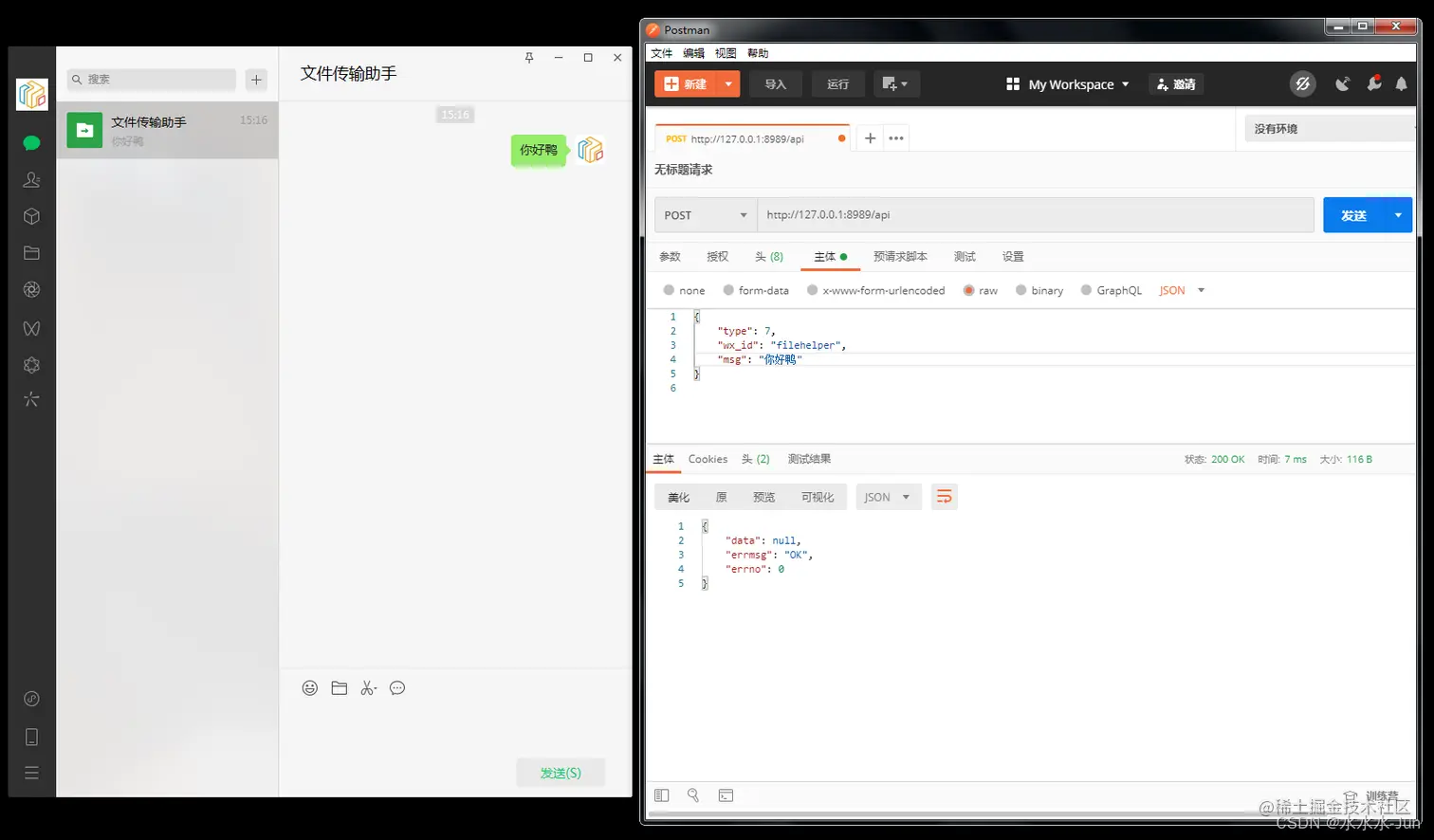Screen dimensions: 1434x840
Task: Open the tab options ellipsis menu
Action: click(x=896, y=138)
